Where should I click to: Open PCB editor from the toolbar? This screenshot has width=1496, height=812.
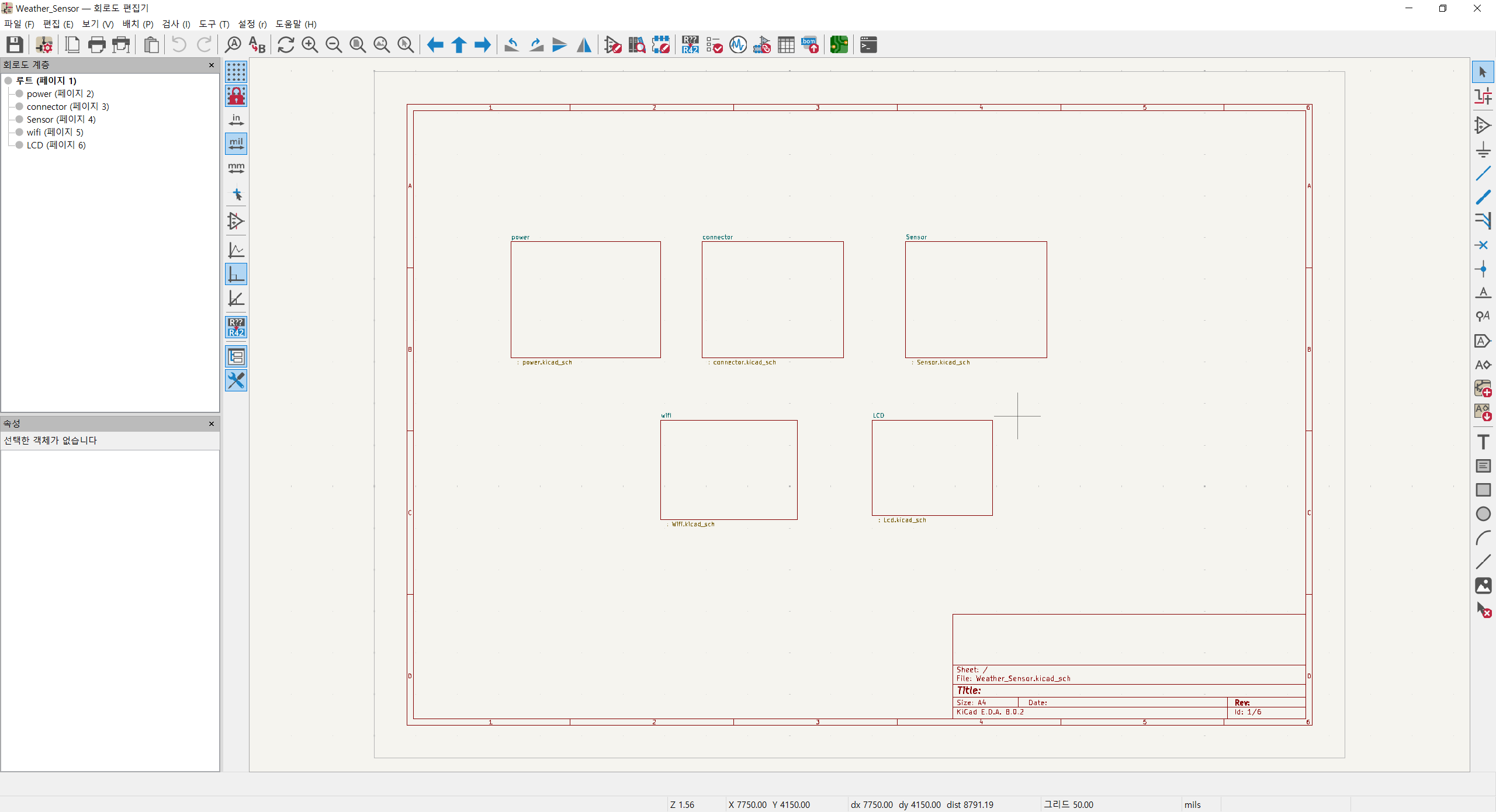click(x=839, y=44)
